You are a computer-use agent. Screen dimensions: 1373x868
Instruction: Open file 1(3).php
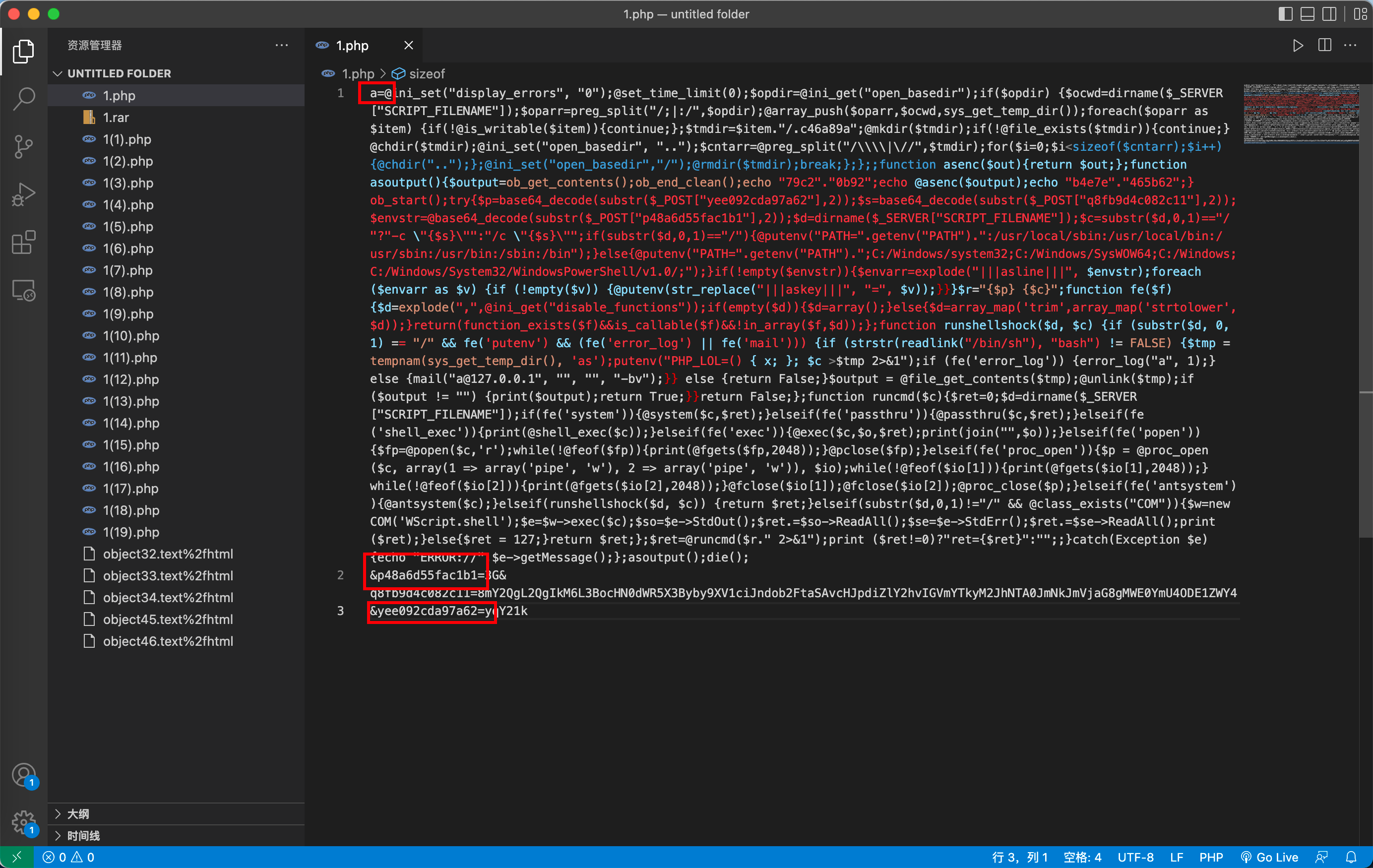tap(176, 183)
